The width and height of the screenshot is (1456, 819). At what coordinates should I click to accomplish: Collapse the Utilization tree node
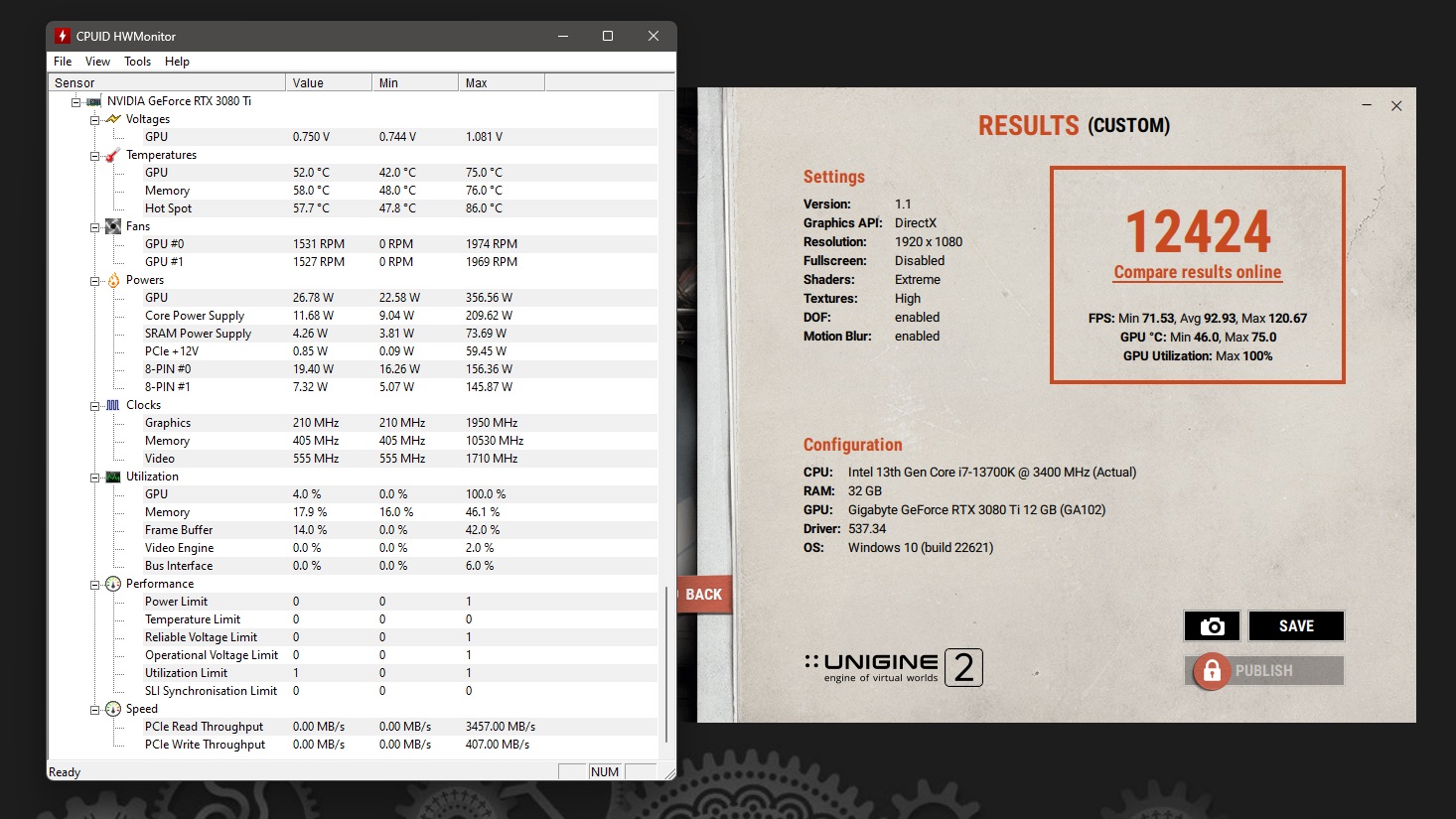coord(95,477)
